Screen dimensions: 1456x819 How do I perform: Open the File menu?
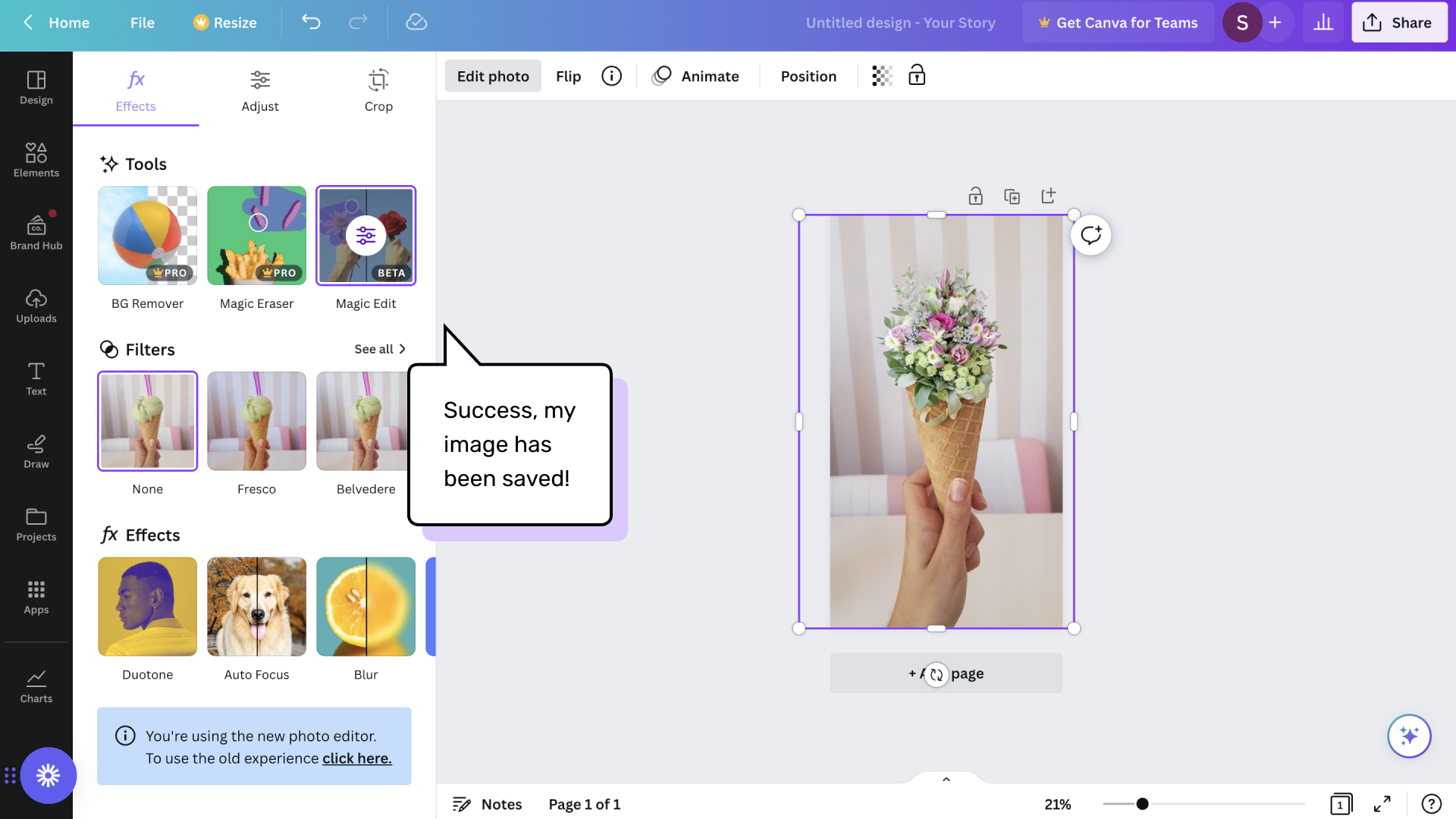(142, 23)
